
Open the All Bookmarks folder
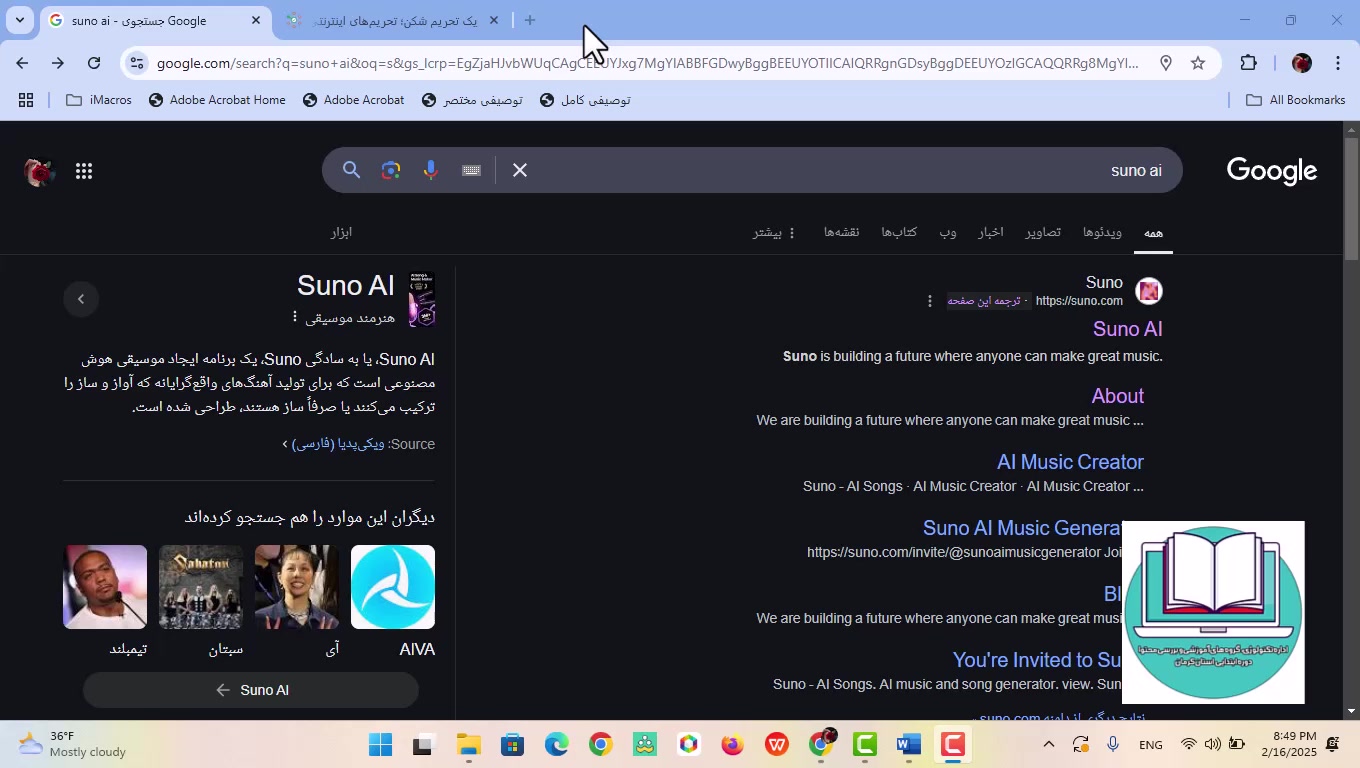coord(1296,100)
